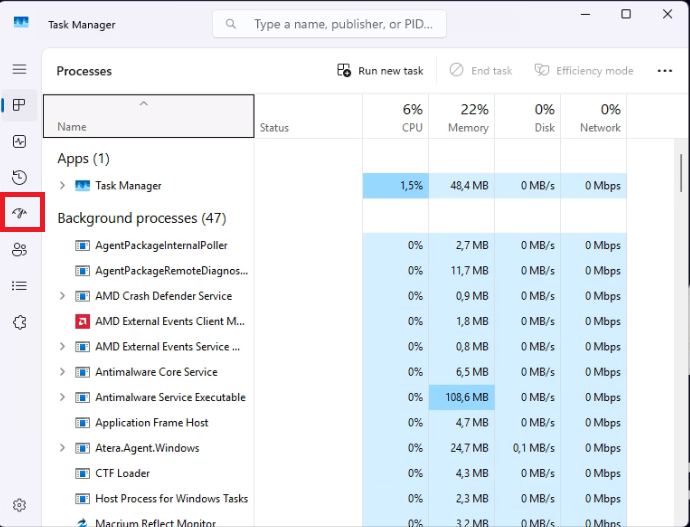Click the Apps (1) group heading
Image resolution: width=690 pixels, height=527 pixels.
[x=83, y=158]
